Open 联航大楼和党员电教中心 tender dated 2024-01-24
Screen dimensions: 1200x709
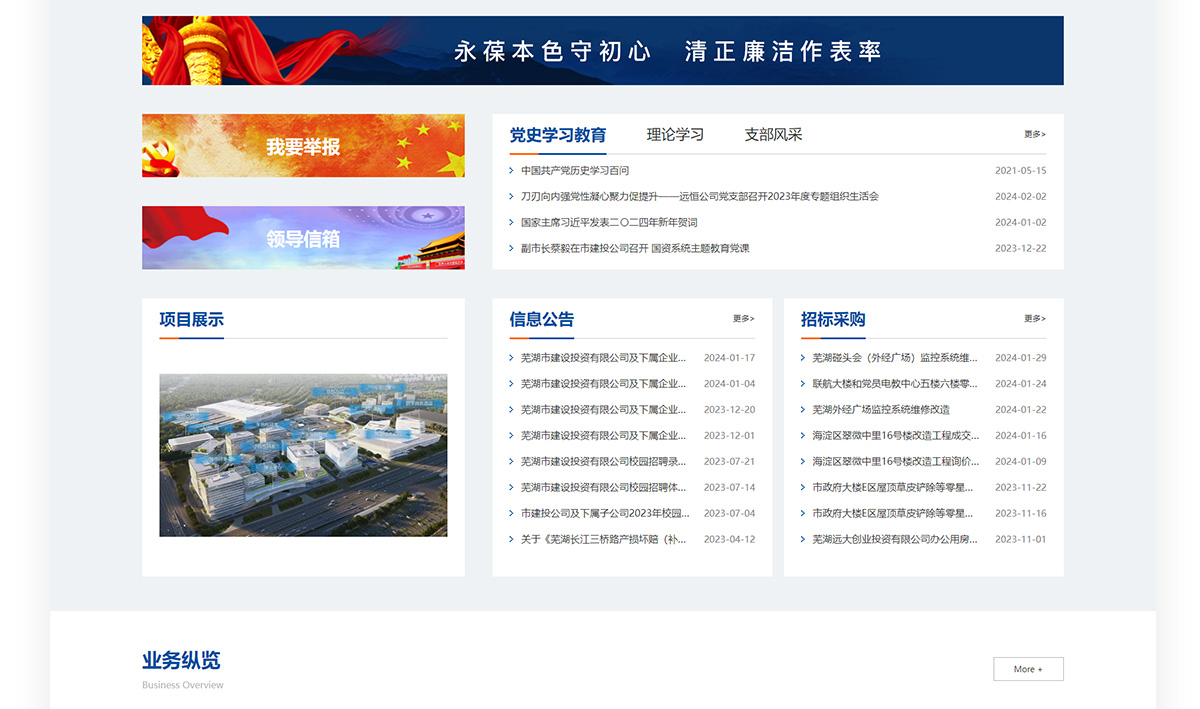click(895, 384)
